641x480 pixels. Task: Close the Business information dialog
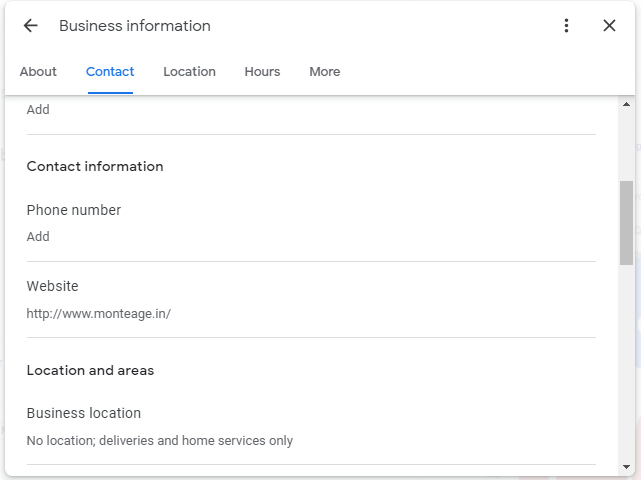609,26
